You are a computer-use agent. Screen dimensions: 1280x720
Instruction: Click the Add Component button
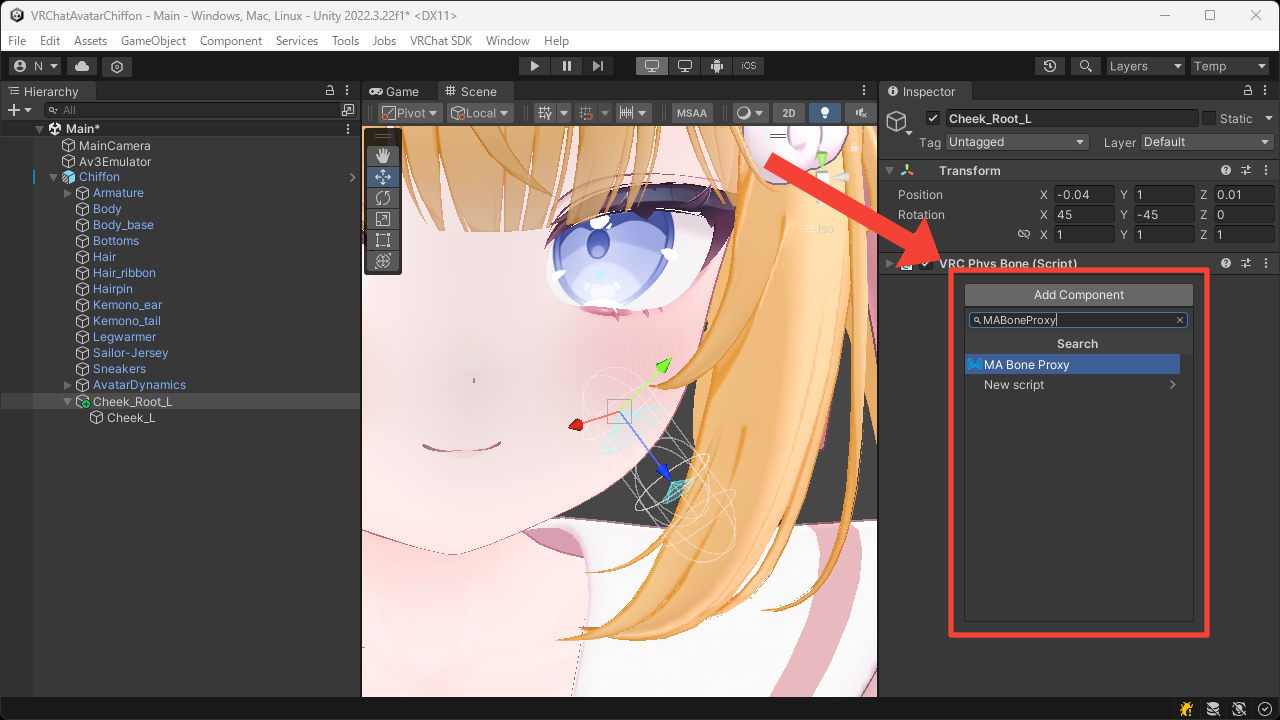pyautogui.click(x=1078, y=294)
